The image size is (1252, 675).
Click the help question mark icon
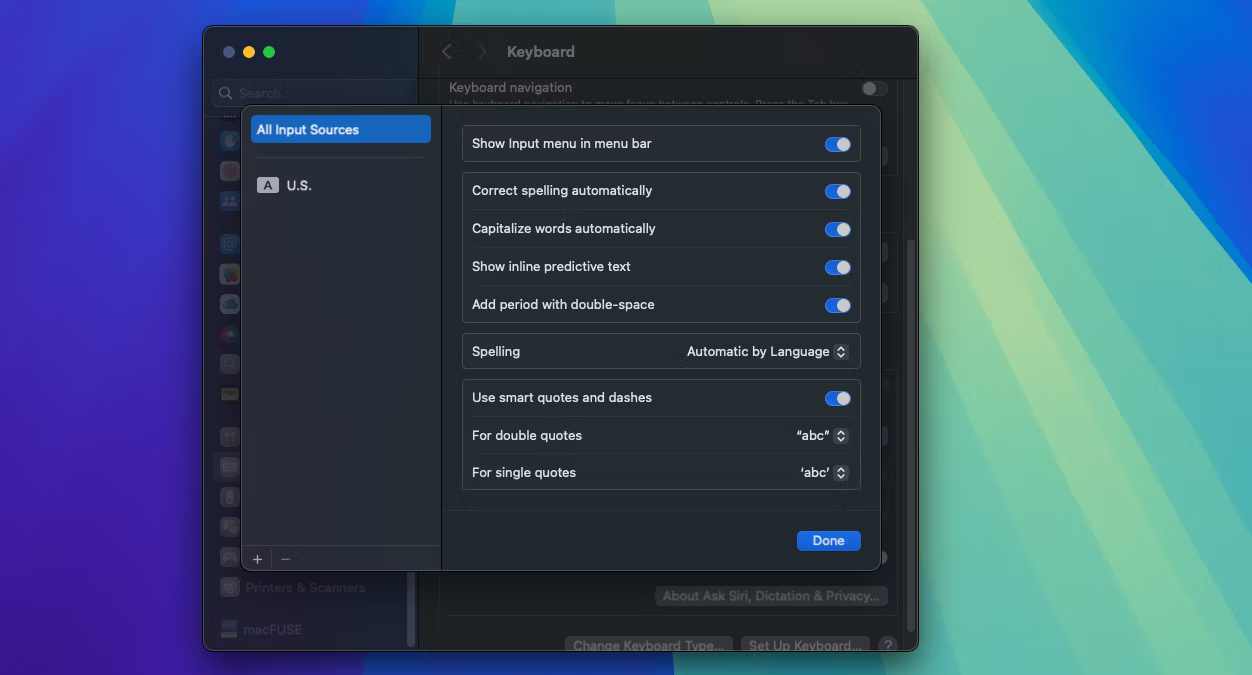[x=888, y=645]
